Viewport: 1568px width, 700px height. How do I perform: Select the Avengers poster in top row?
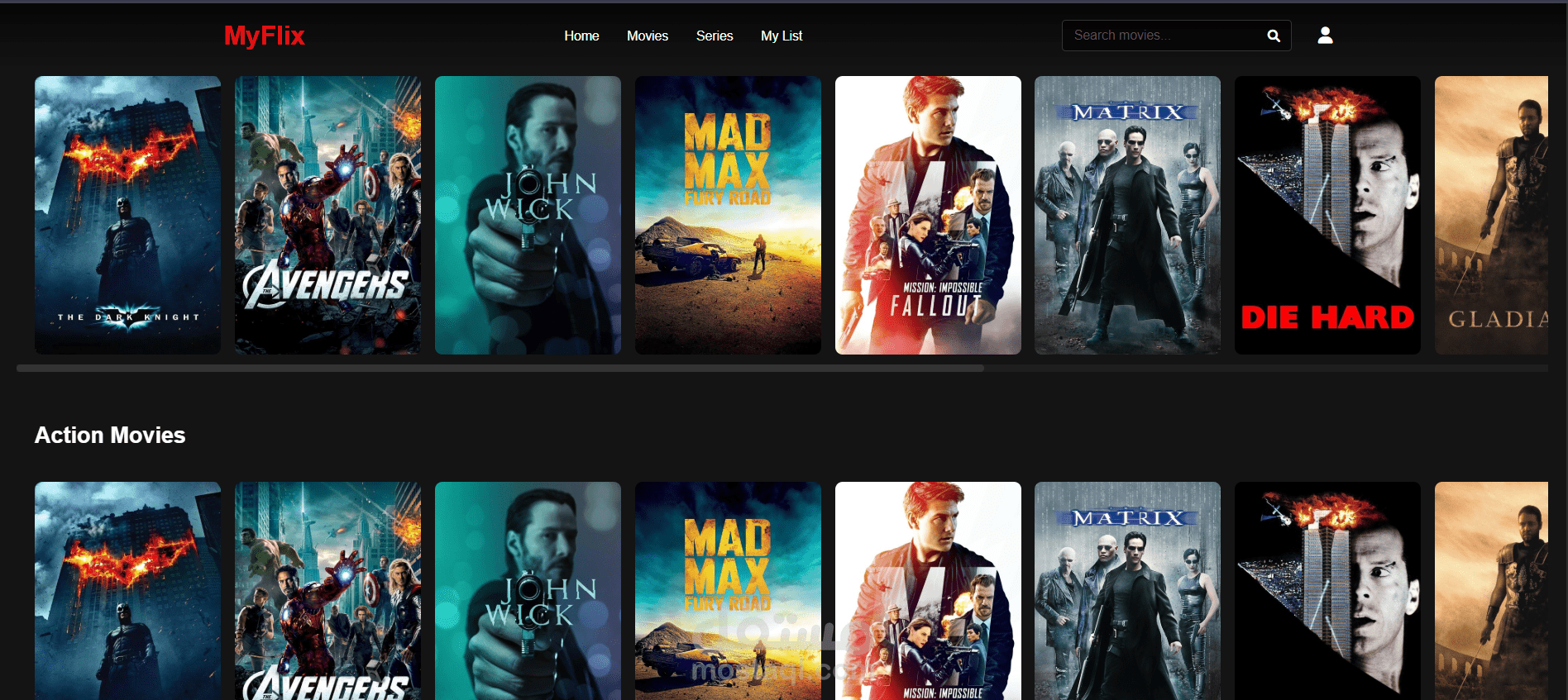click(x=327, y=215)
